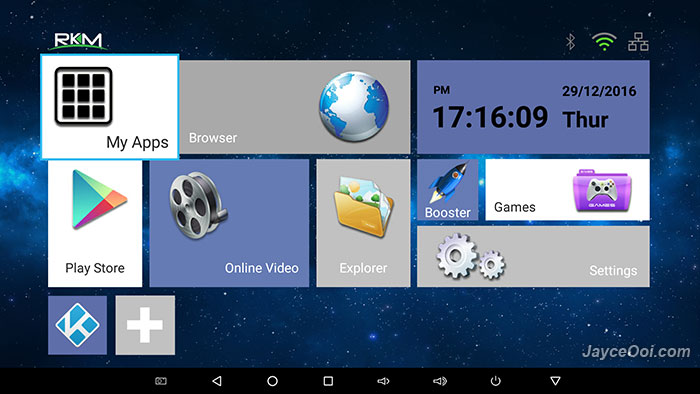Open the Settings tile with gears
This screenshot has width=700, height=394.
(x=533, y=257)
